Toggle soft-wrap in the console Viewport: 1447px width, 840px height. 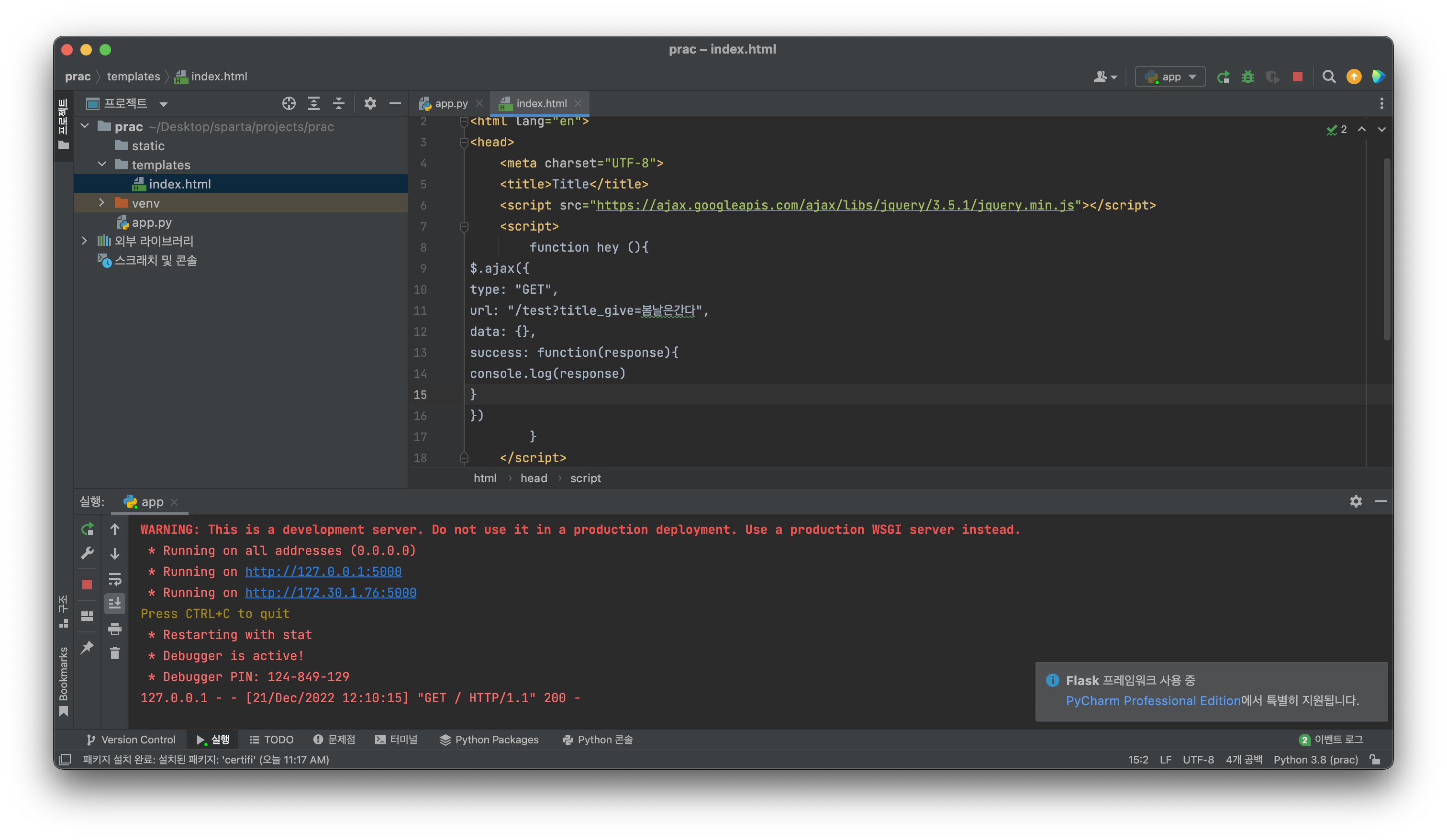(x=115, y=578)
